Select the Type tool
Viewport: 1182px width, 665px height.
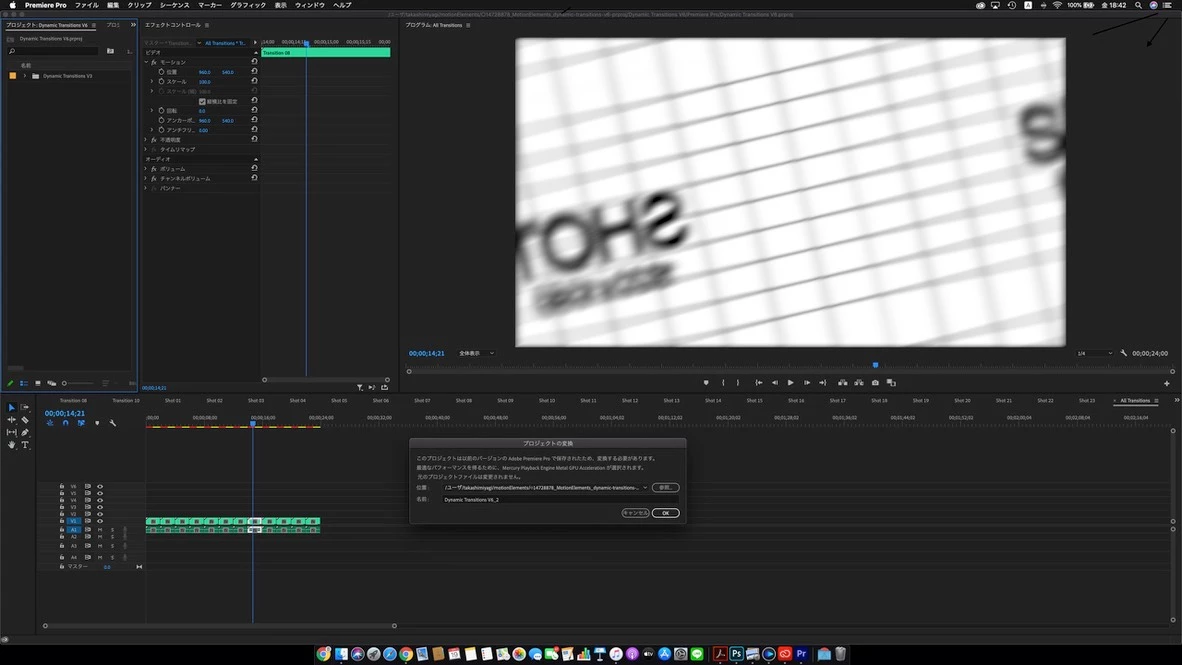click(x=25, y=446)
